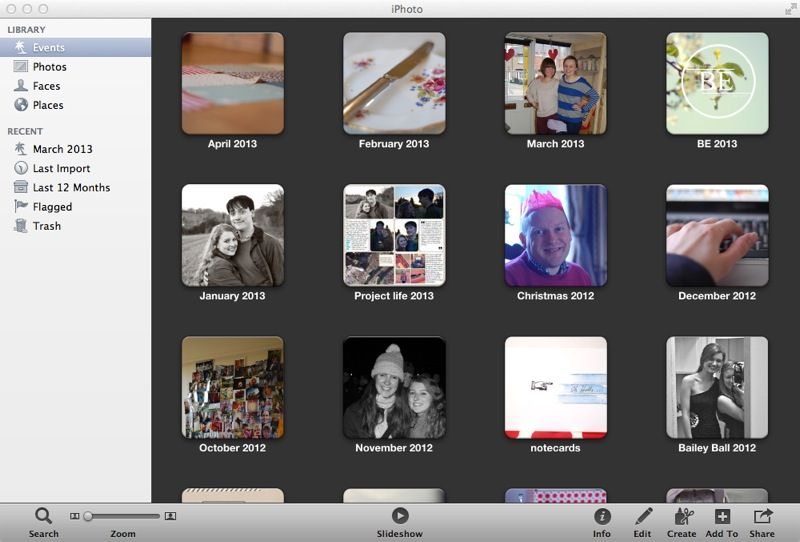This screenshot has width=800, height=542.
Task: Click the Edit pencil icon
Action: pyautogui.click(x=643, y=516)
